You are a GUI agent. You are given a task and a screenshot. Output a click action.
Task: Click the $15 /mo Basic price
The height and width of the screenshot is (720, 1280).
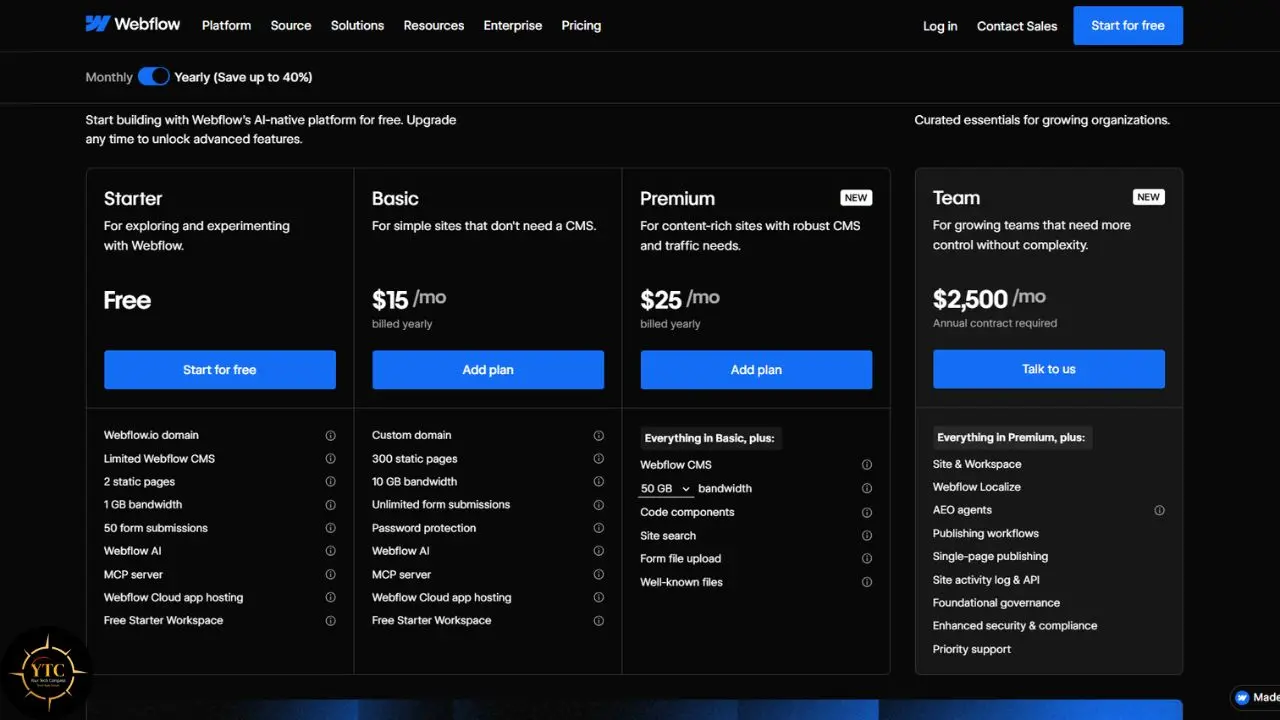point(409,299)
